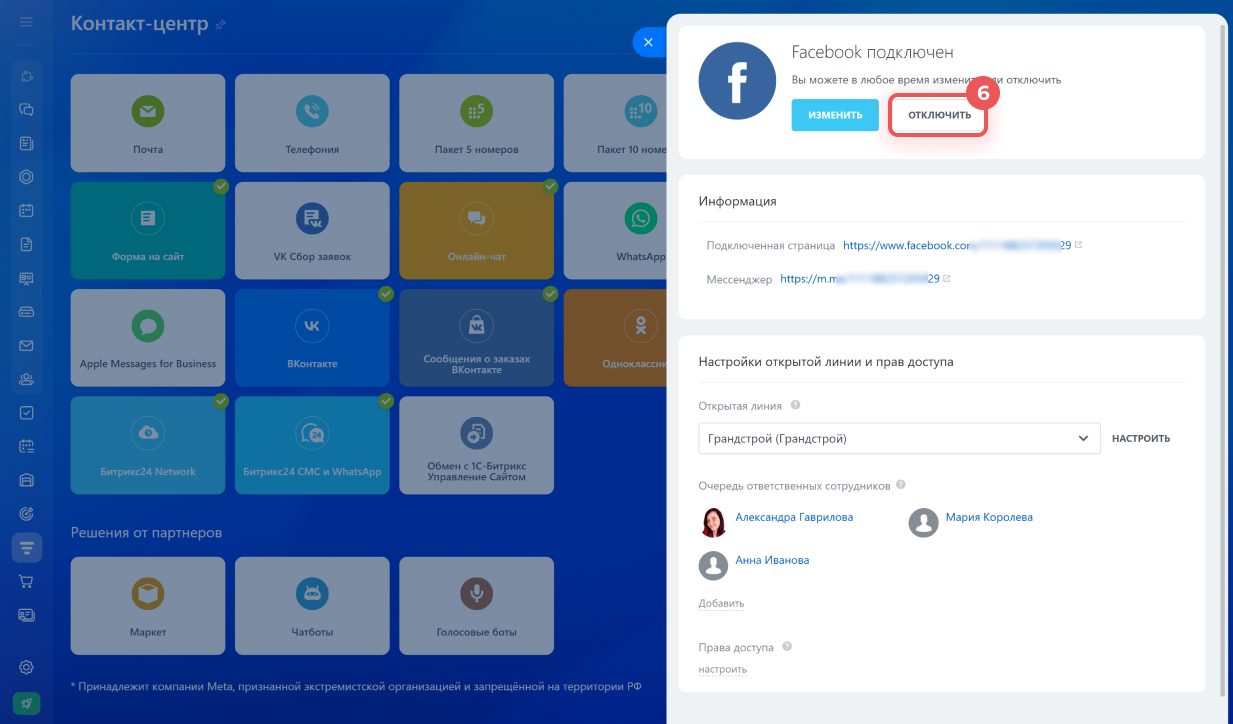Open the Битрикс24 СМС и WhatsApp tile
This screenshot has width=1233, height=724.
pos(312,445)
